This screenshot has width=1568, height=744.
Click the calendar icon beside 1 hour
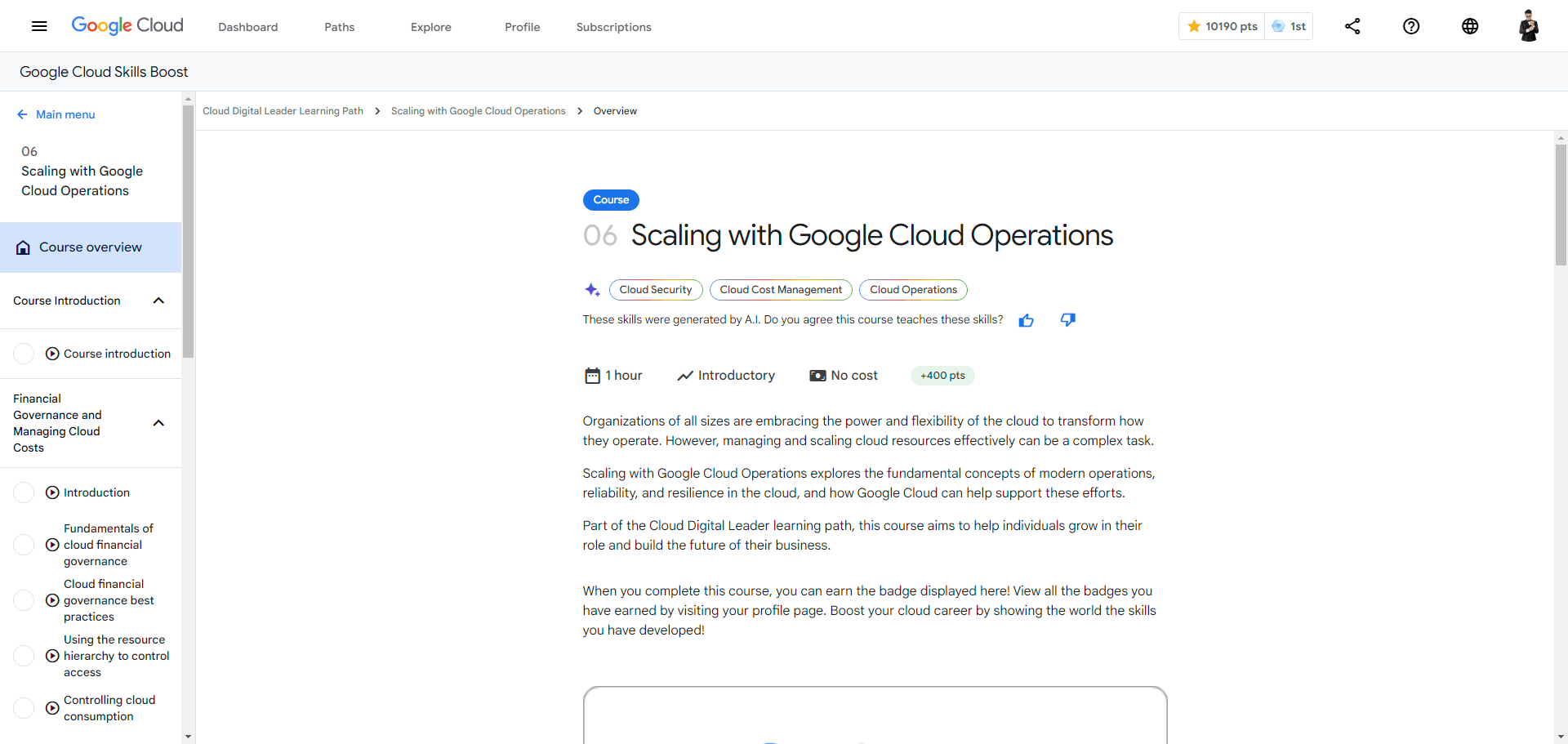point(592,376)
